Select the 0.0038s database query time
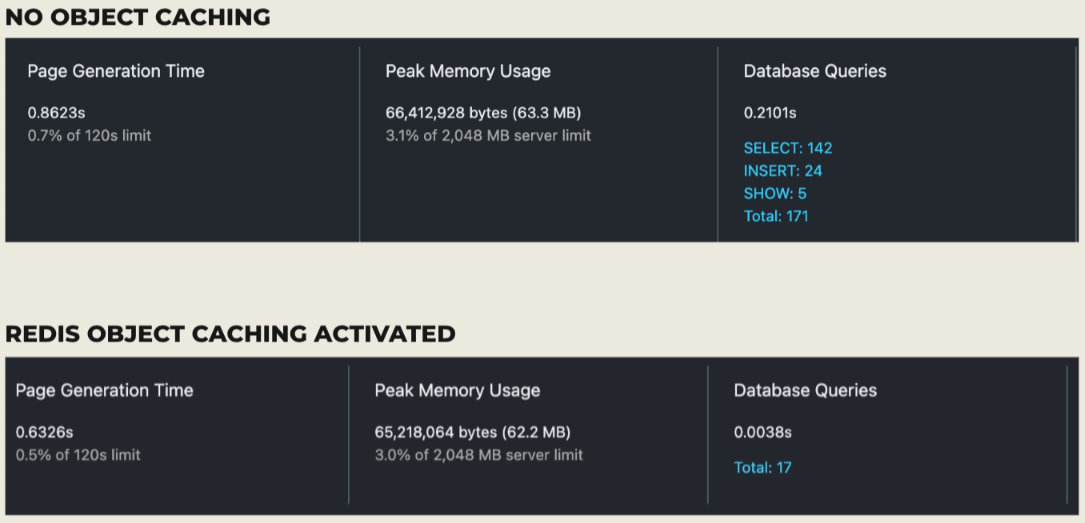 (763, 432)
